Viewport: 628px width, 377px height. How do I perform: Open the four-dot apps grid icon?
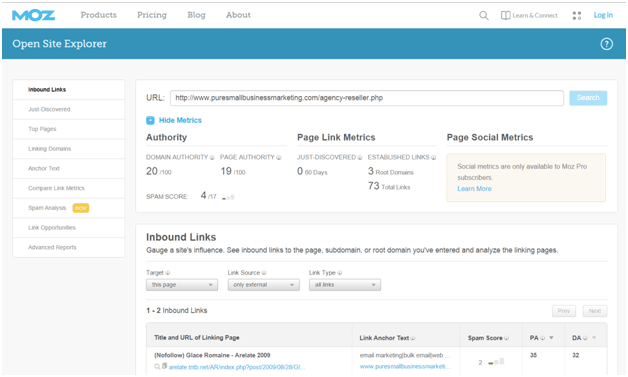click(x=577, y=16)
